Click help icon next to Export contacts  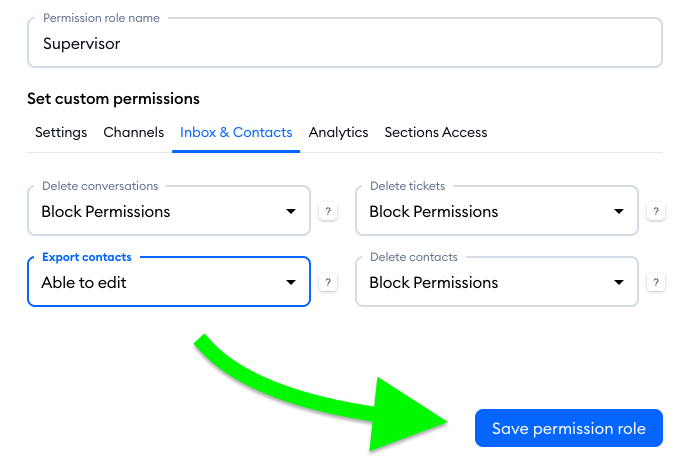pos(328,282)
